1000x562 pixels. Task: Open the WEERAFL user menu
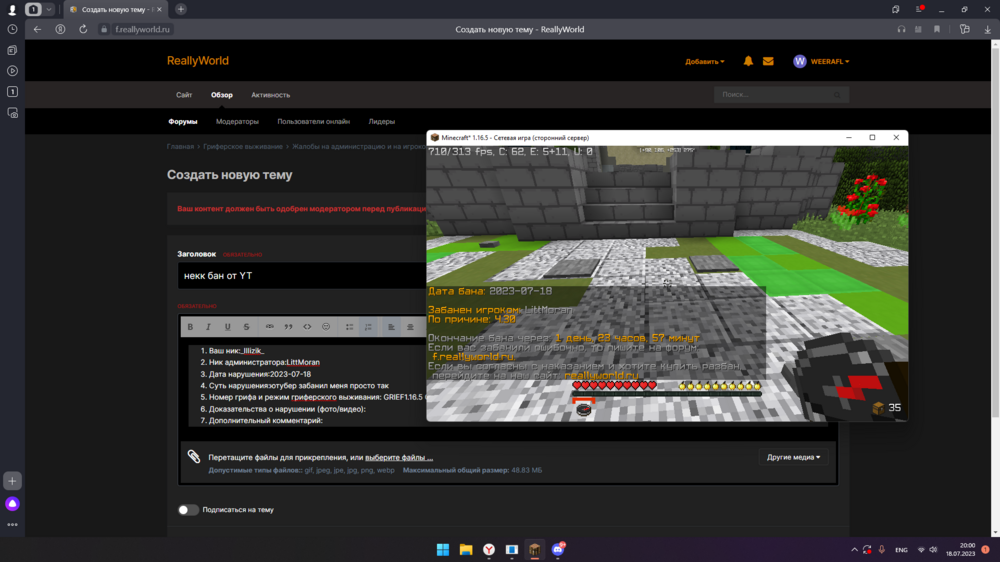(821, 61)
